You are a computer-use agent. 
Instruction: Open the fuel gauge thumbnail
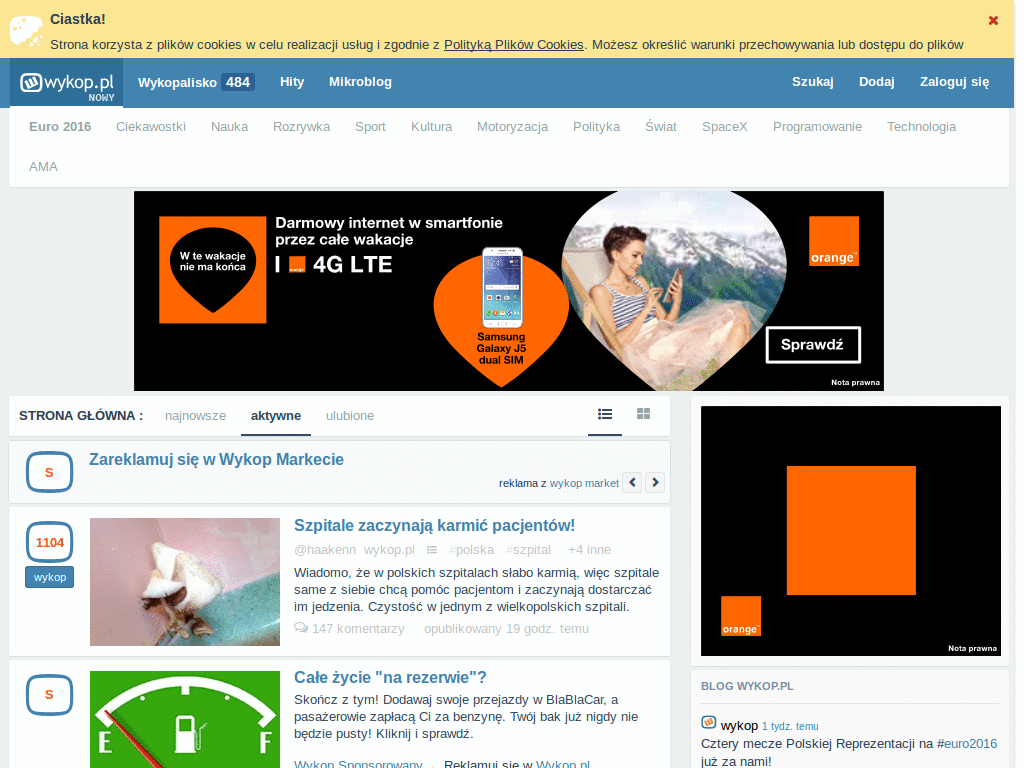185,720
